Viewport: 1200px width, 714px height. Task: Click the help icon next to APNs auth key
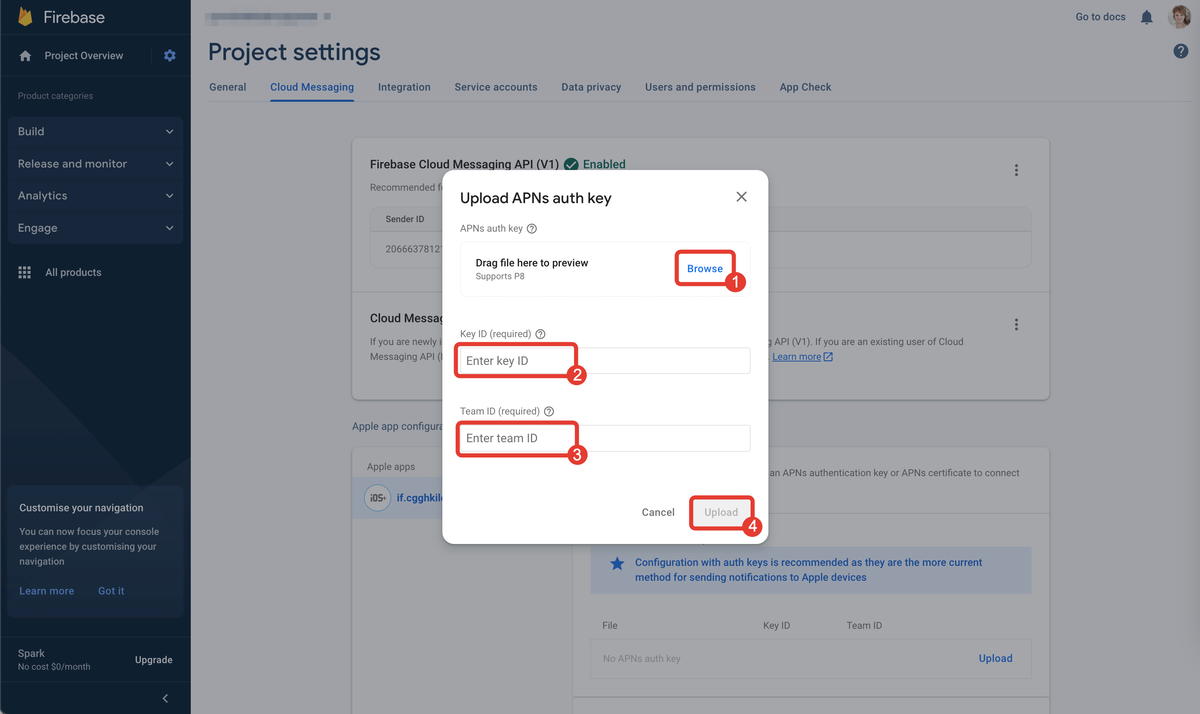532,229
